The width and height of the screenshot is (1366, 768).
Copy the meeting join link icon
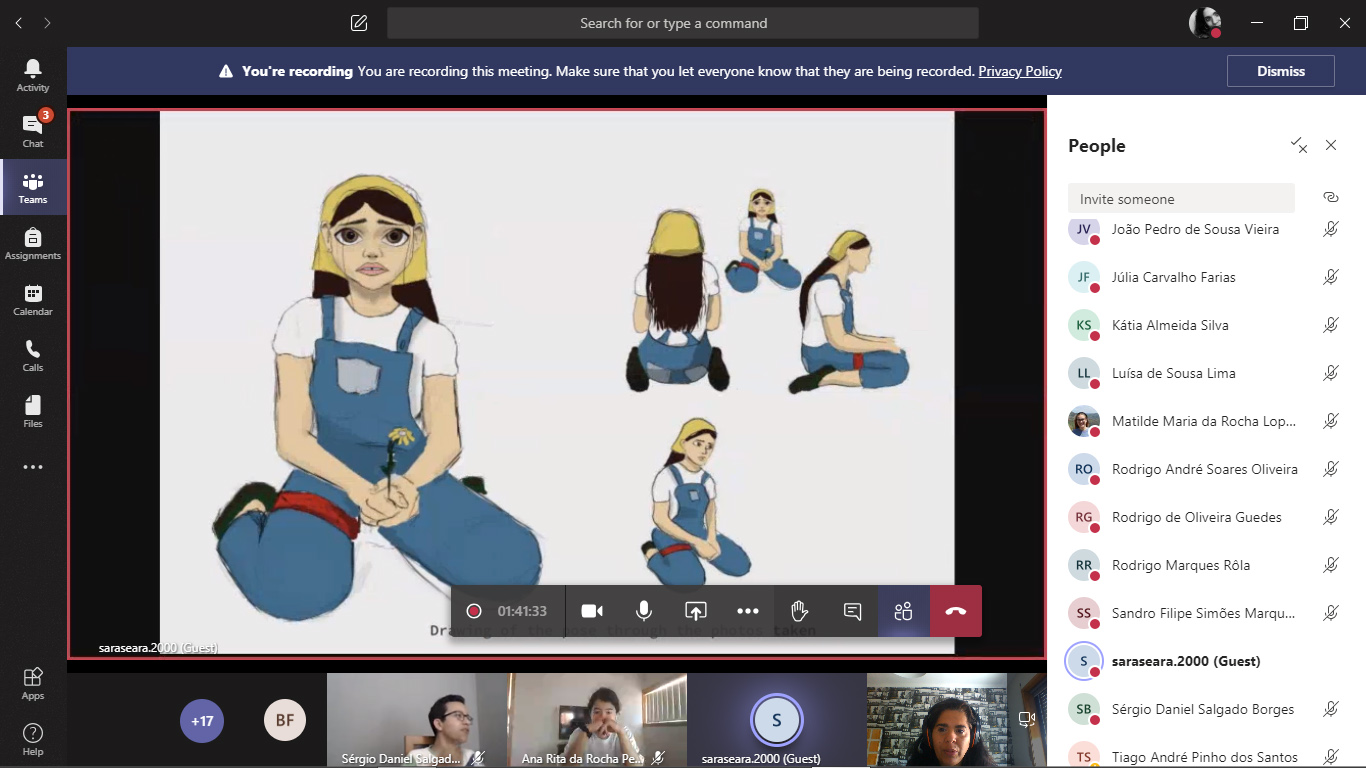(1330, 197)
